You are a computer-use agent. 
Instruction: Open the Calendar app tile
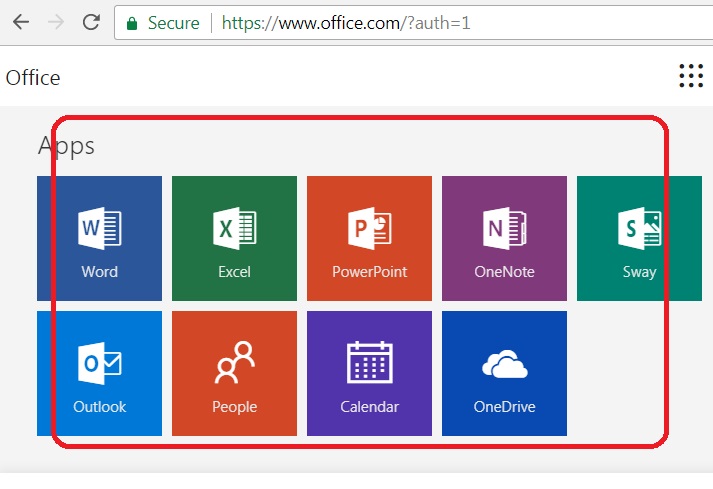[369, 373]
